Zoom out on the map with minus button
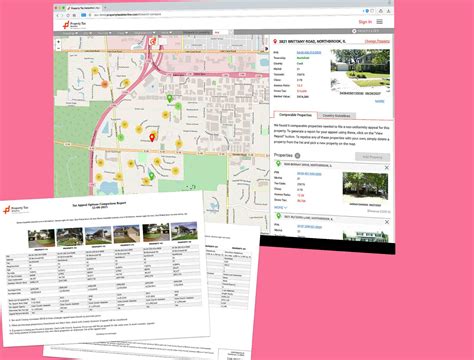Screen dimensions: 474x360 pos(59,48)
